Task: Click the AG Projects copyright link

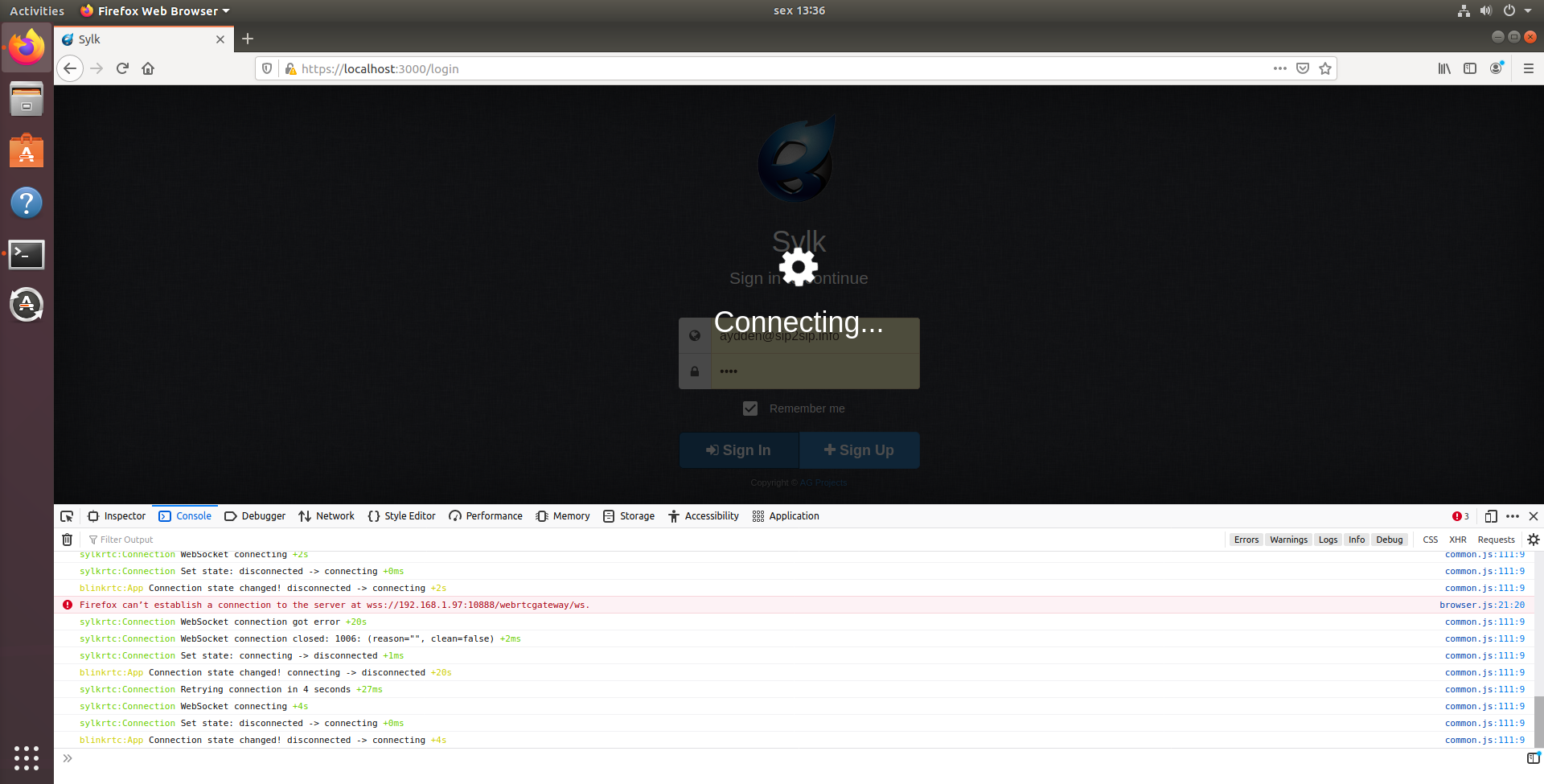Action: click(x=823, y=482)
